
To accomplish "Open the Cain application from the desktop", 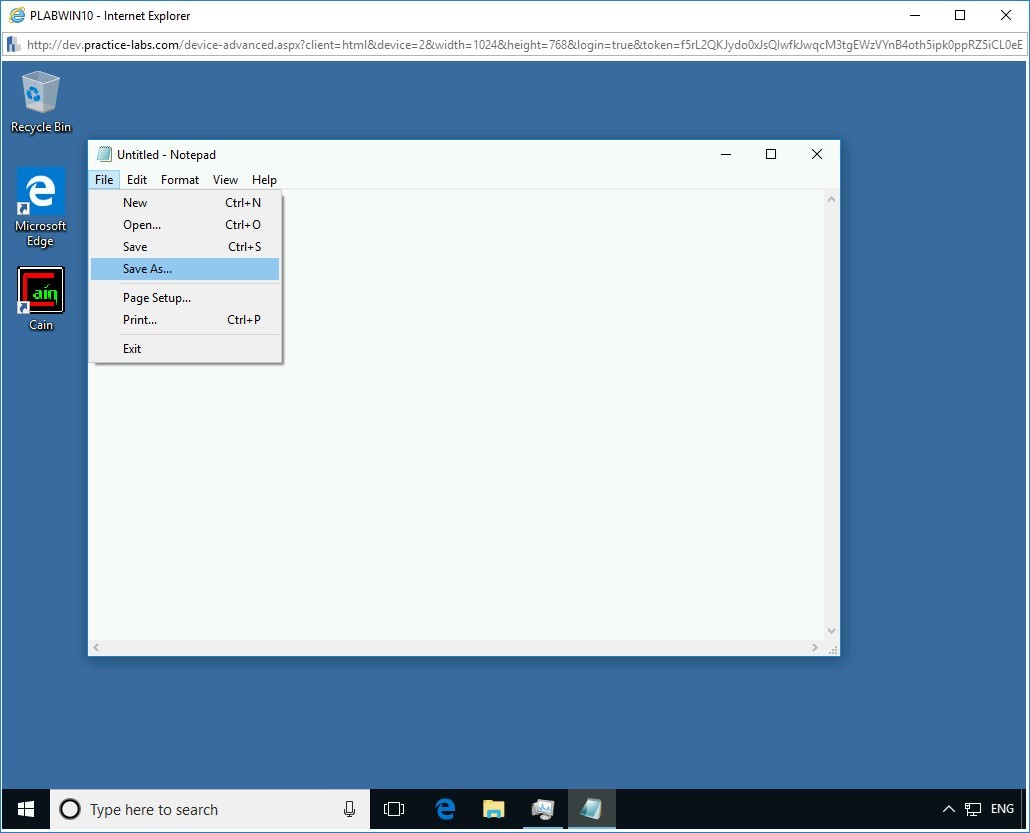I will point(40,290).
